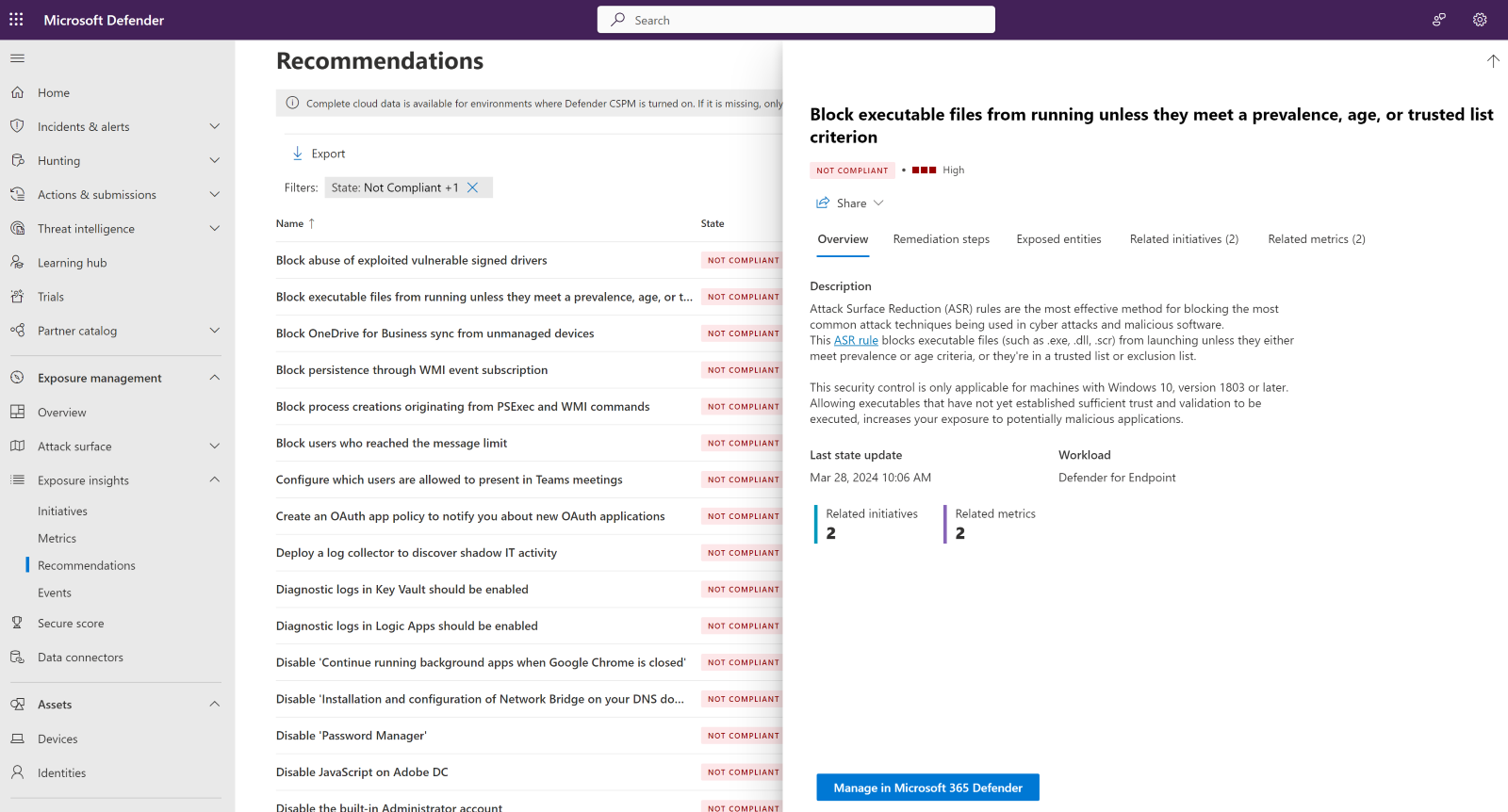Open Secure score from the sidebar
Screen dimensions: 1508x812
[x=70, y=623]
